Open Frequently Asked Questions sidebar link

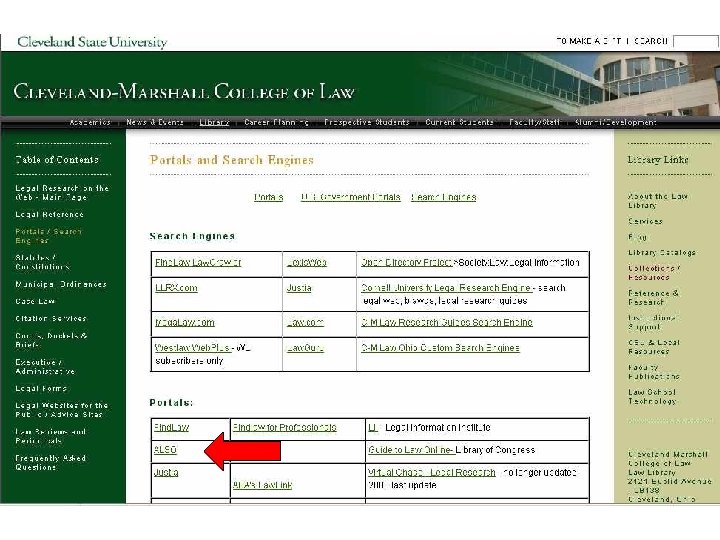coord(50,462)
